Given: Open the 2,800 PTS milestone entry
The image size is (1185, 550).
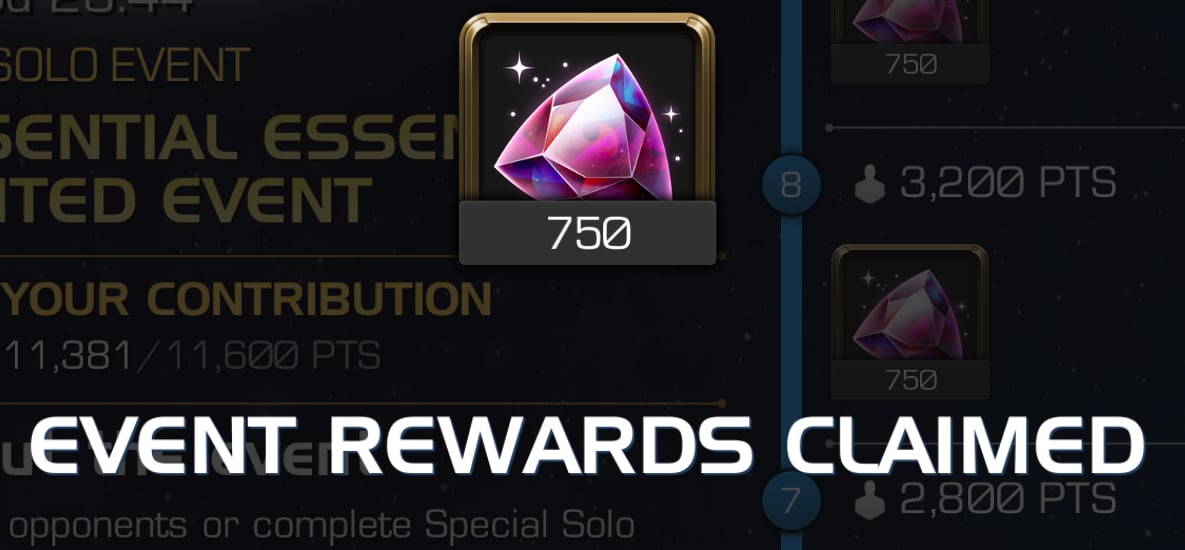Looking at the screenshot, I should (985, 499).
